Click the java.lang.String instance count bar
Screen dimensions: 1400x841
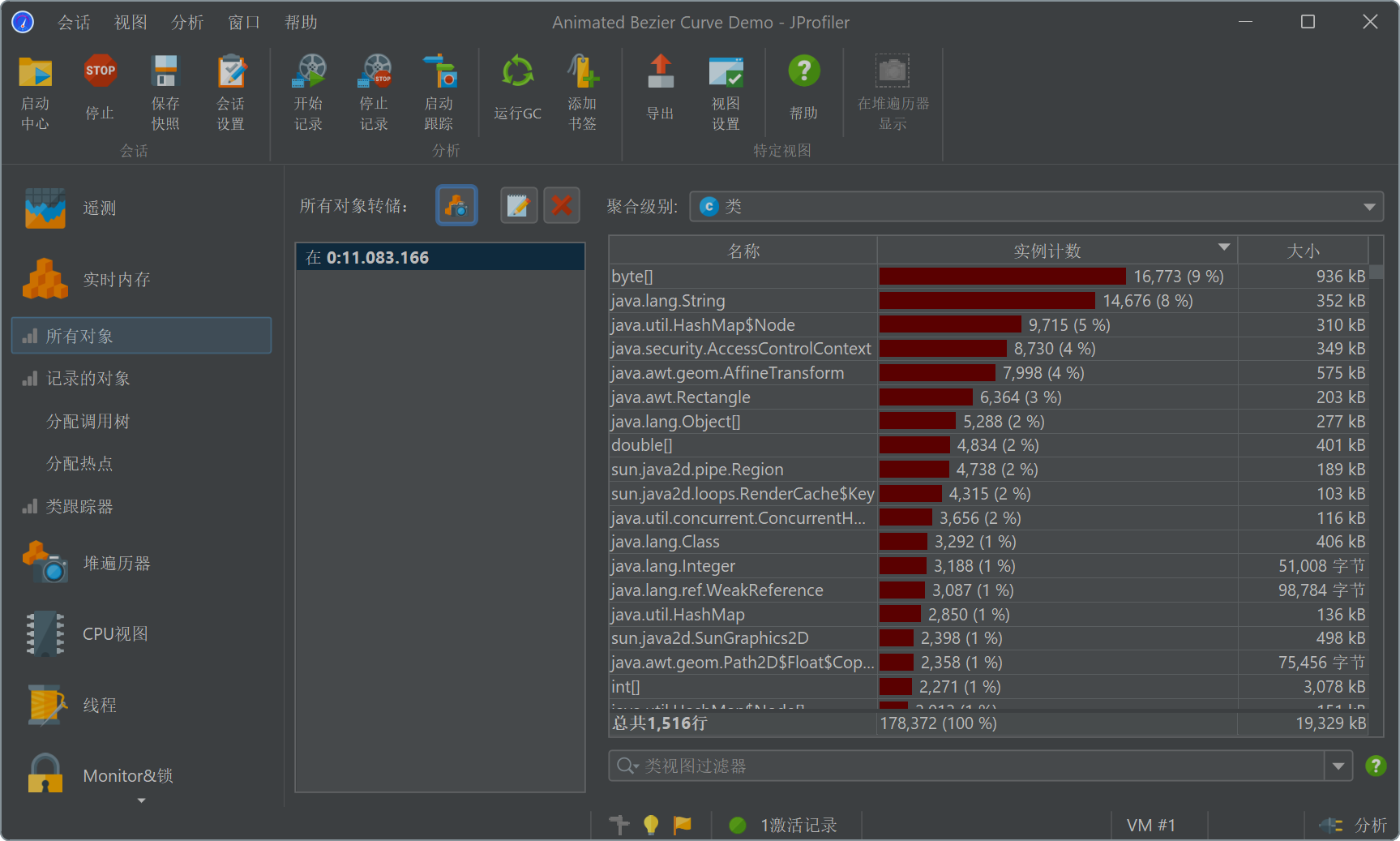pyautogui.click(x=987, y=301)
